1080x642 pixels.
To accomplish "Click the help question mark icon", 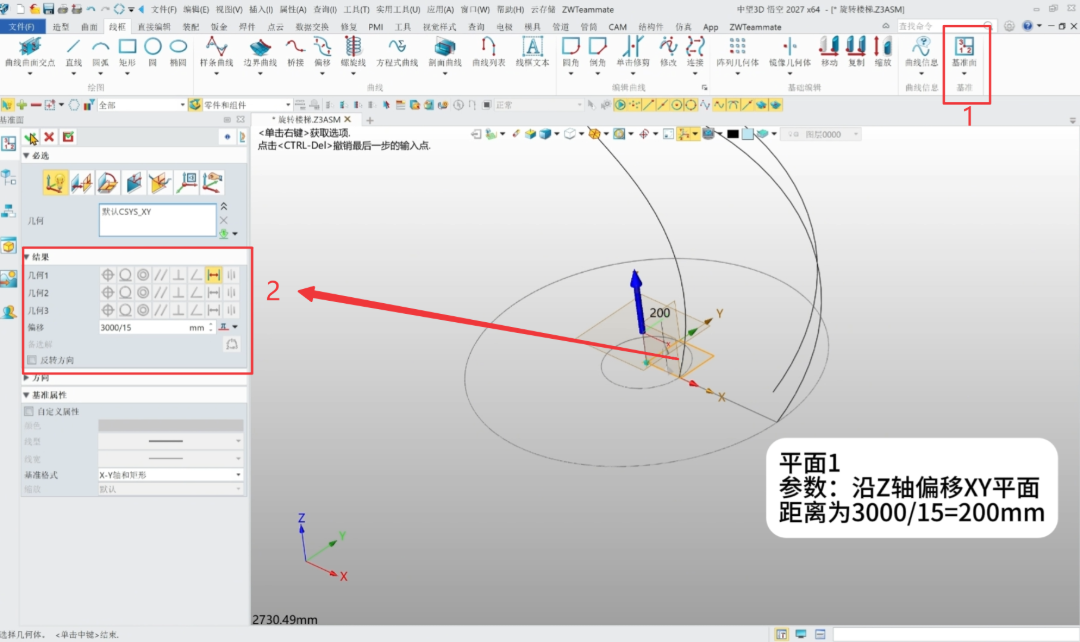I will click(x=1027, y=26).
